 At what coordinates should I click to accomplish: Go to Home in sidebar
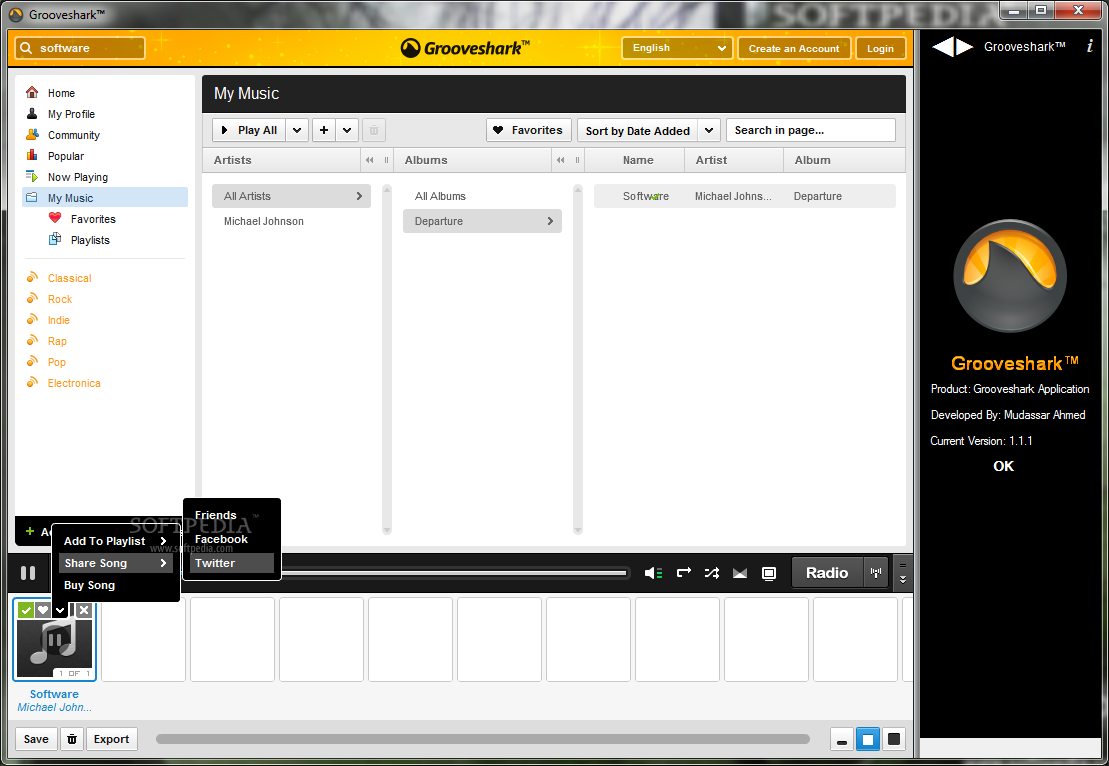(61, 93)
